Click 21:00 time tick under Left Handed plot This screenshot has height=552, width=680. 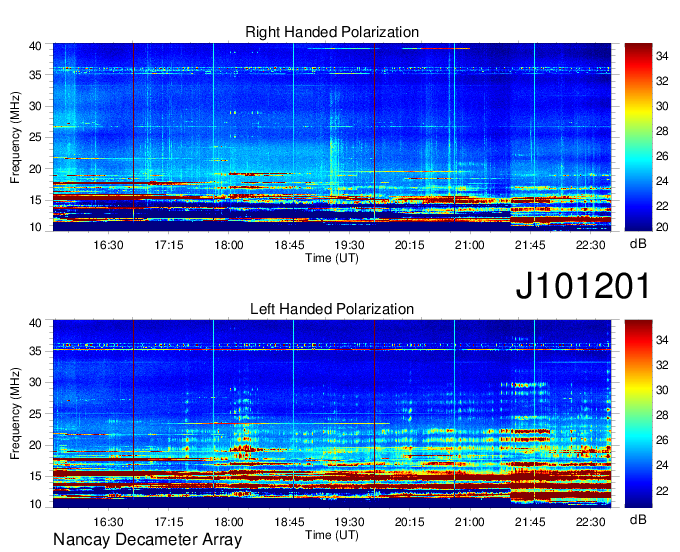(x=470, y=522)
